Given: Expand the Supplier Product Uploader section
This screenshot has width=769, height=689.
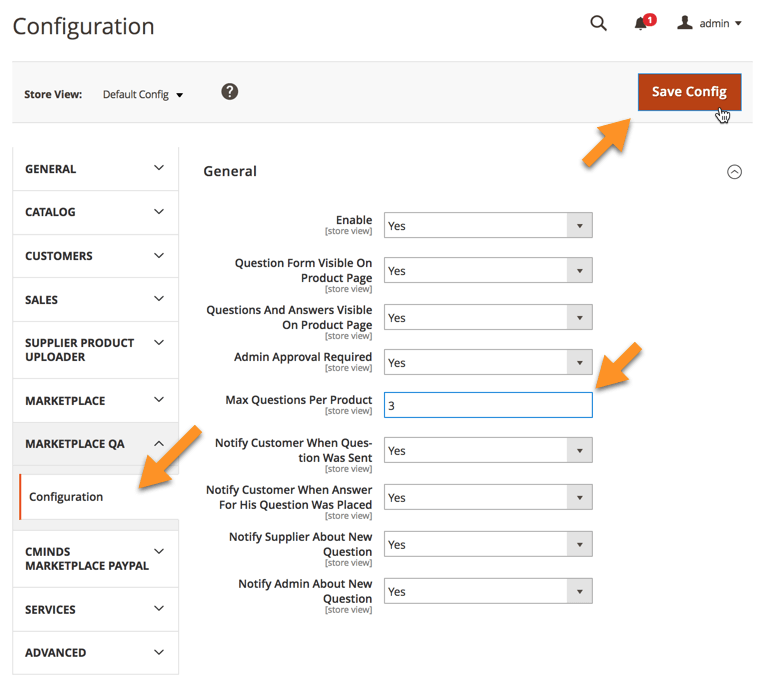Looking at the screenshot, I should (x=95, y=350).
